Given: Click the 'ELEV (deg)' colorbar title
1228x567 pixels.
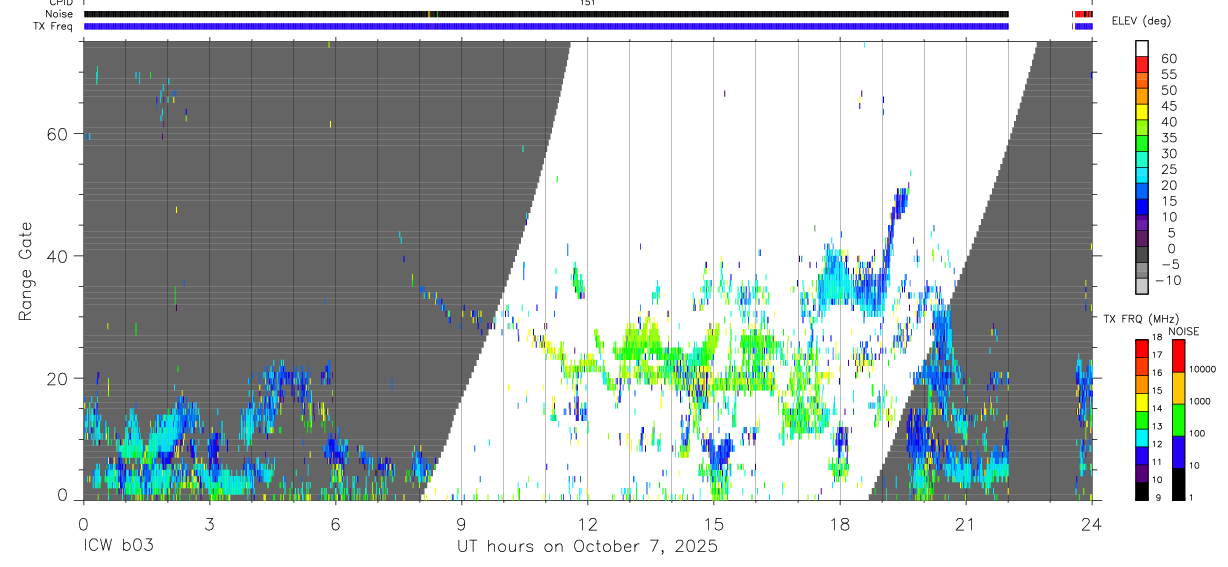Looking at the screenshot, I should [1142, 21].
